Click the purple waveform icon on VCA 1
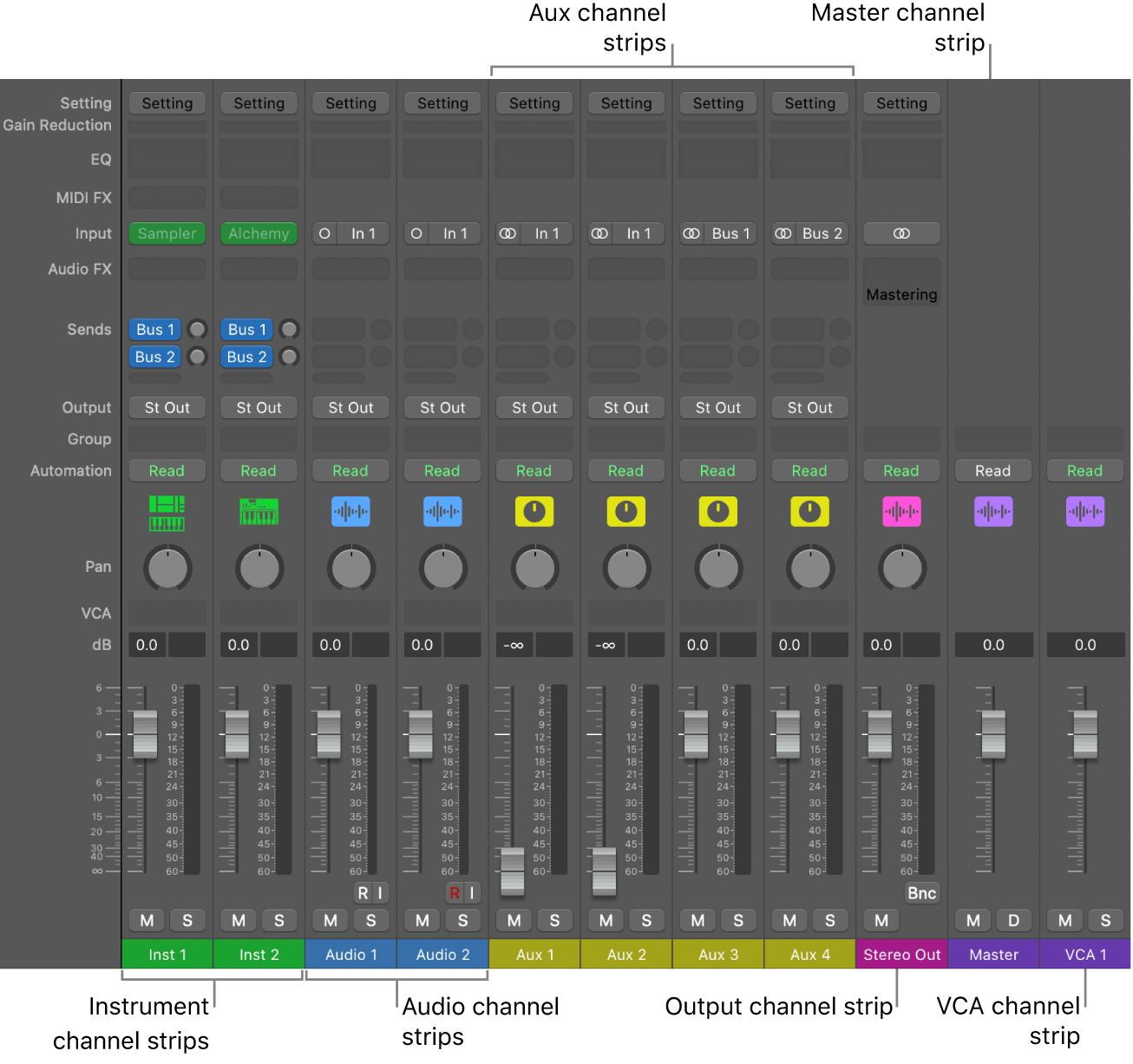The image size is (1133, 1064). 1084,512
